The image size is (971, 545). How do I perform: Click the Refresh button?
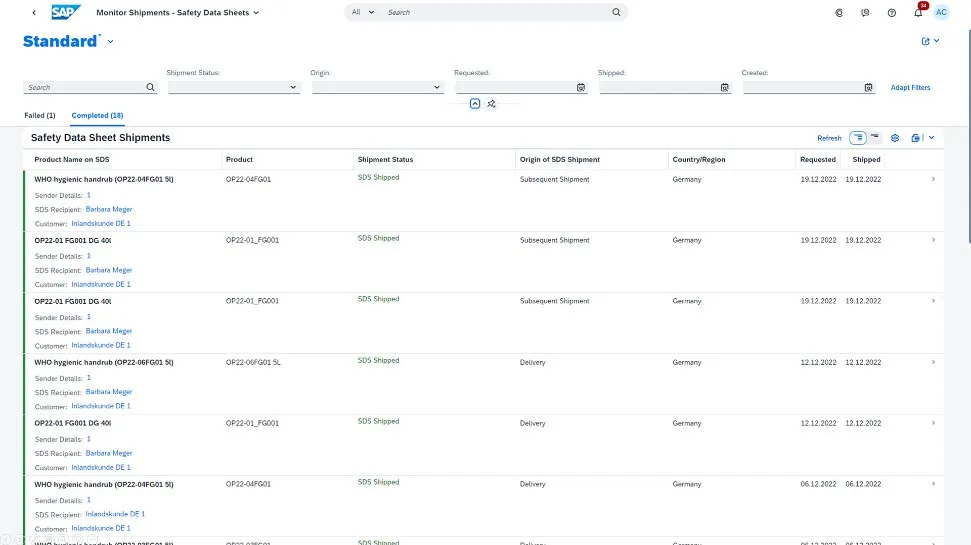(829, 138)
